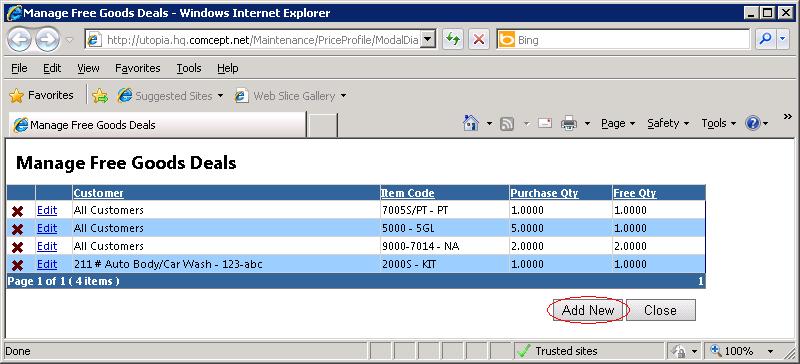The height and width of the screenshot is (364, 800).
Task: Click the Read Mail envelope icon
Action: click(x=545, y=123)
